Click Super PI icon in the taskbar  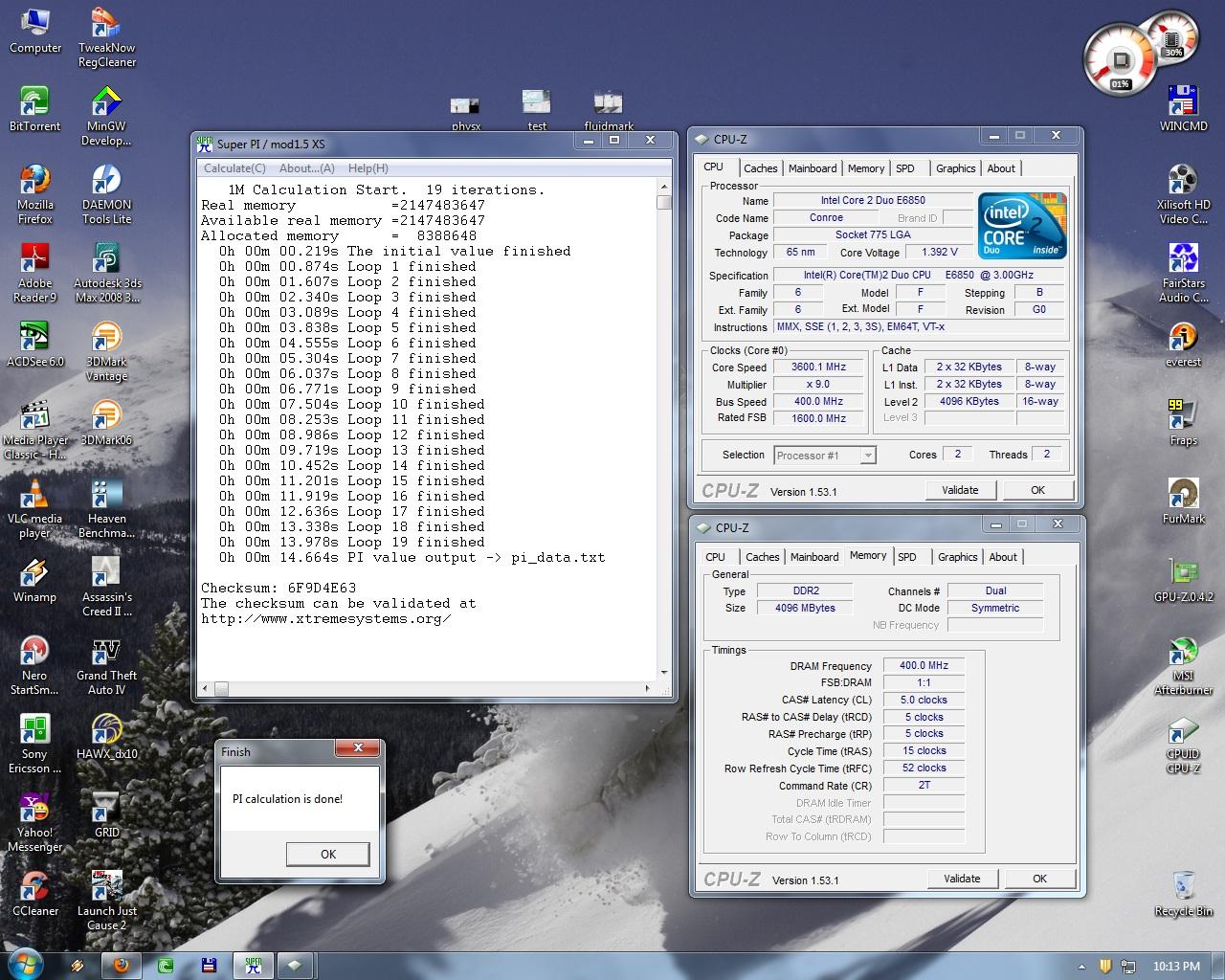coord(254,966)
